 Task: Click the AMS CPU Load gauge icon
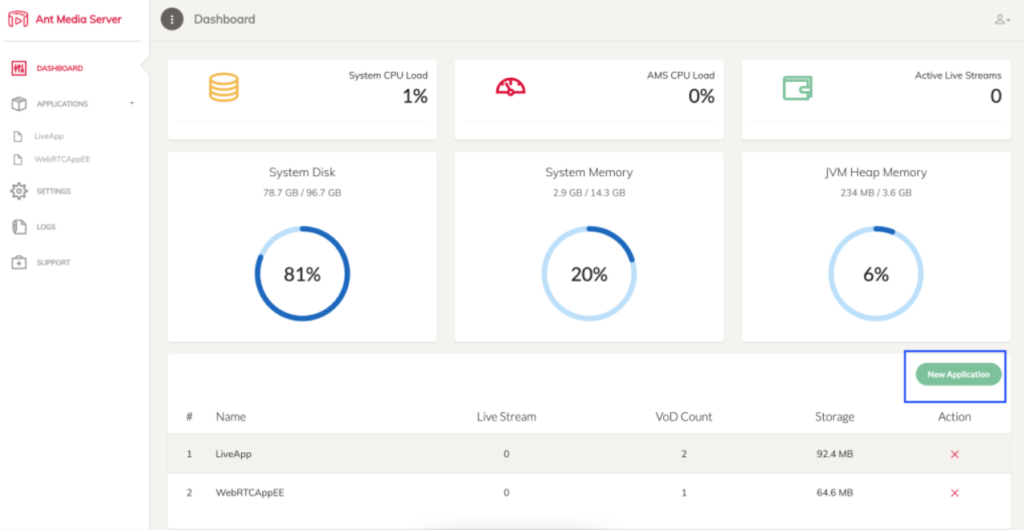(x=510, y=87)
